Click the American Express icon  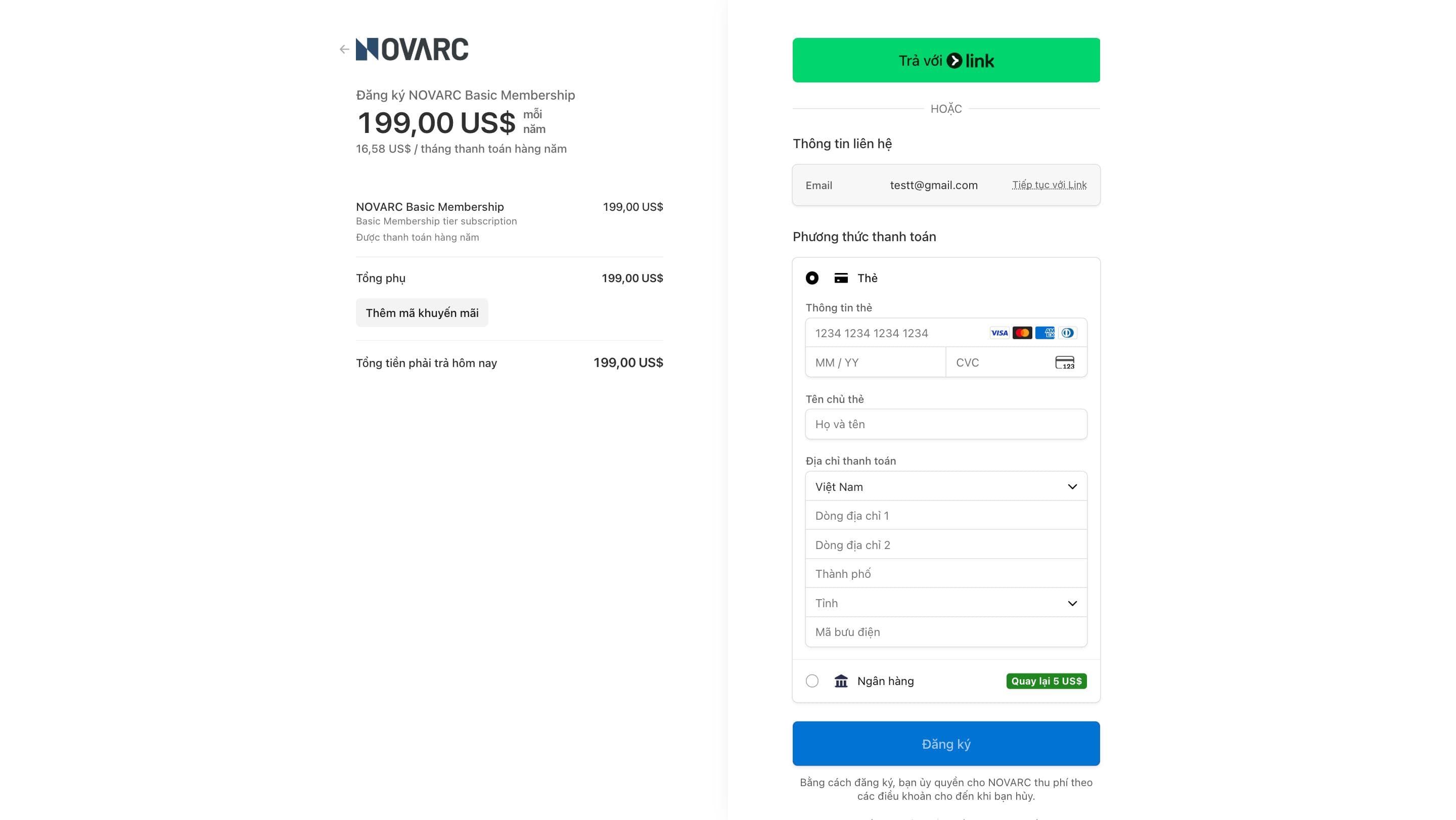[x=1044, y=333]
